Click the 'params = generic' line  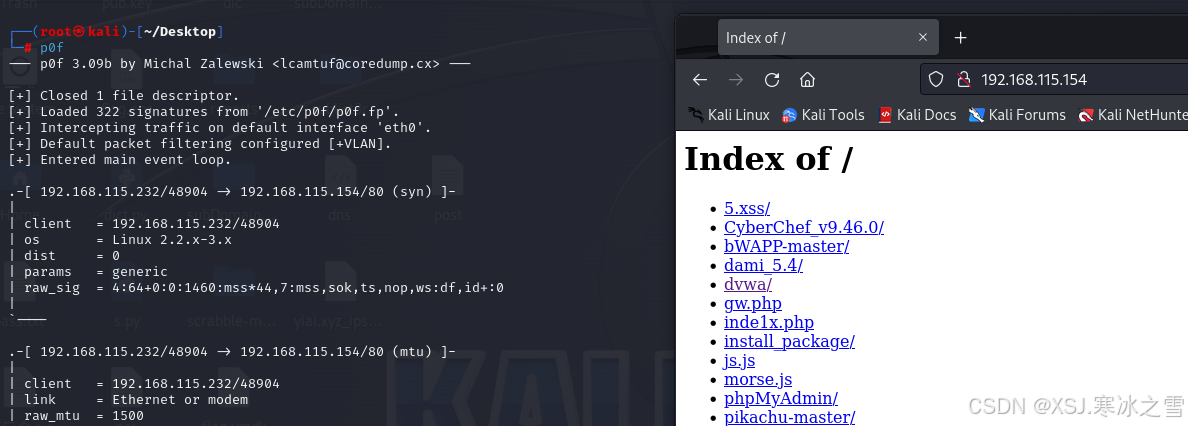point(96,271)
